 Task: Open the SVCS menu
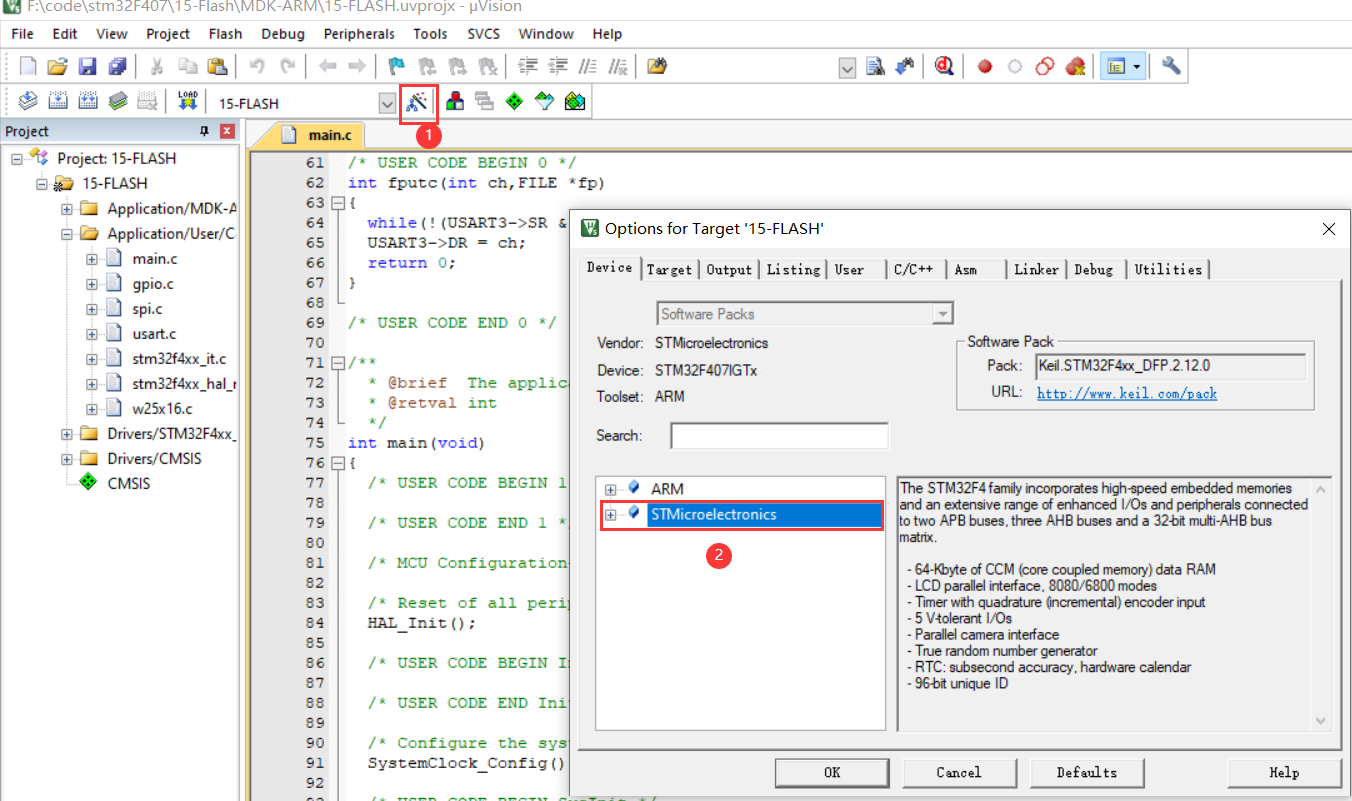click(x=483, y=33)
